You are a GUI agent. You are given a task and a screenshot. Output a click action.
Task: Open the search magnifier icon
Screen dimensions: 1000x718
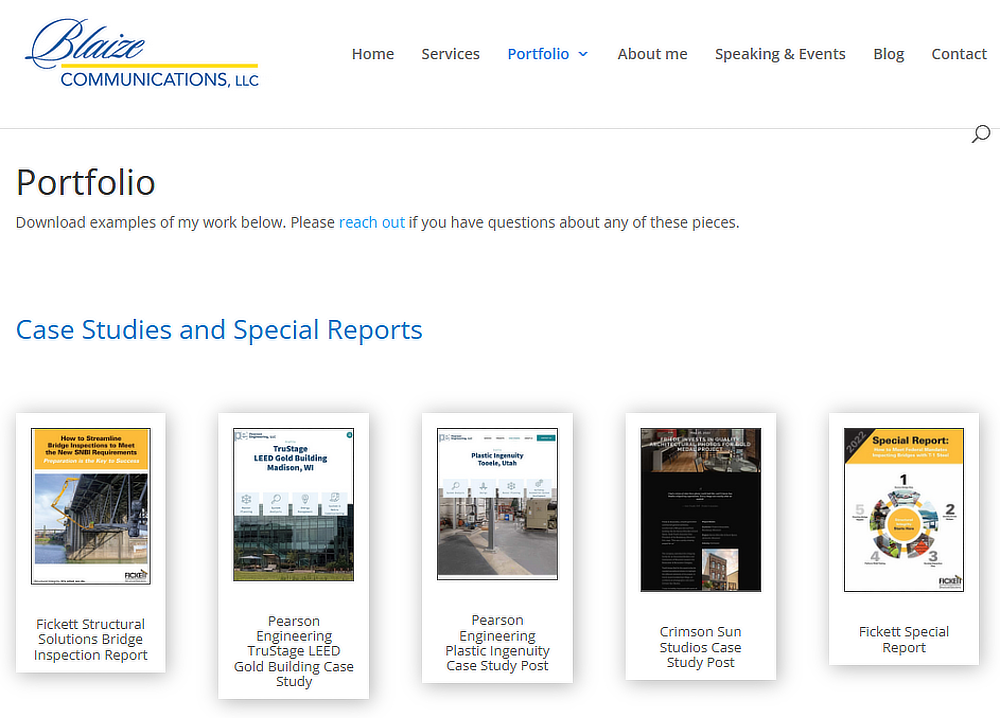980,133
